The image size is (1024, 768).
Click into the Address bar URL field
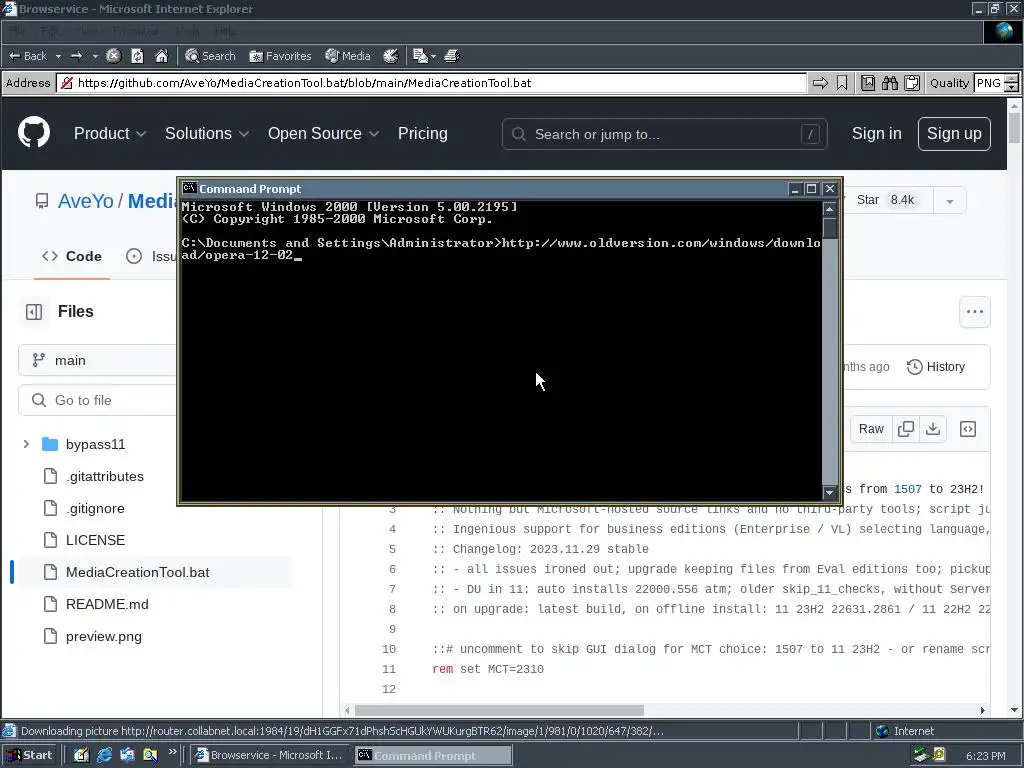tap(431, 83)
